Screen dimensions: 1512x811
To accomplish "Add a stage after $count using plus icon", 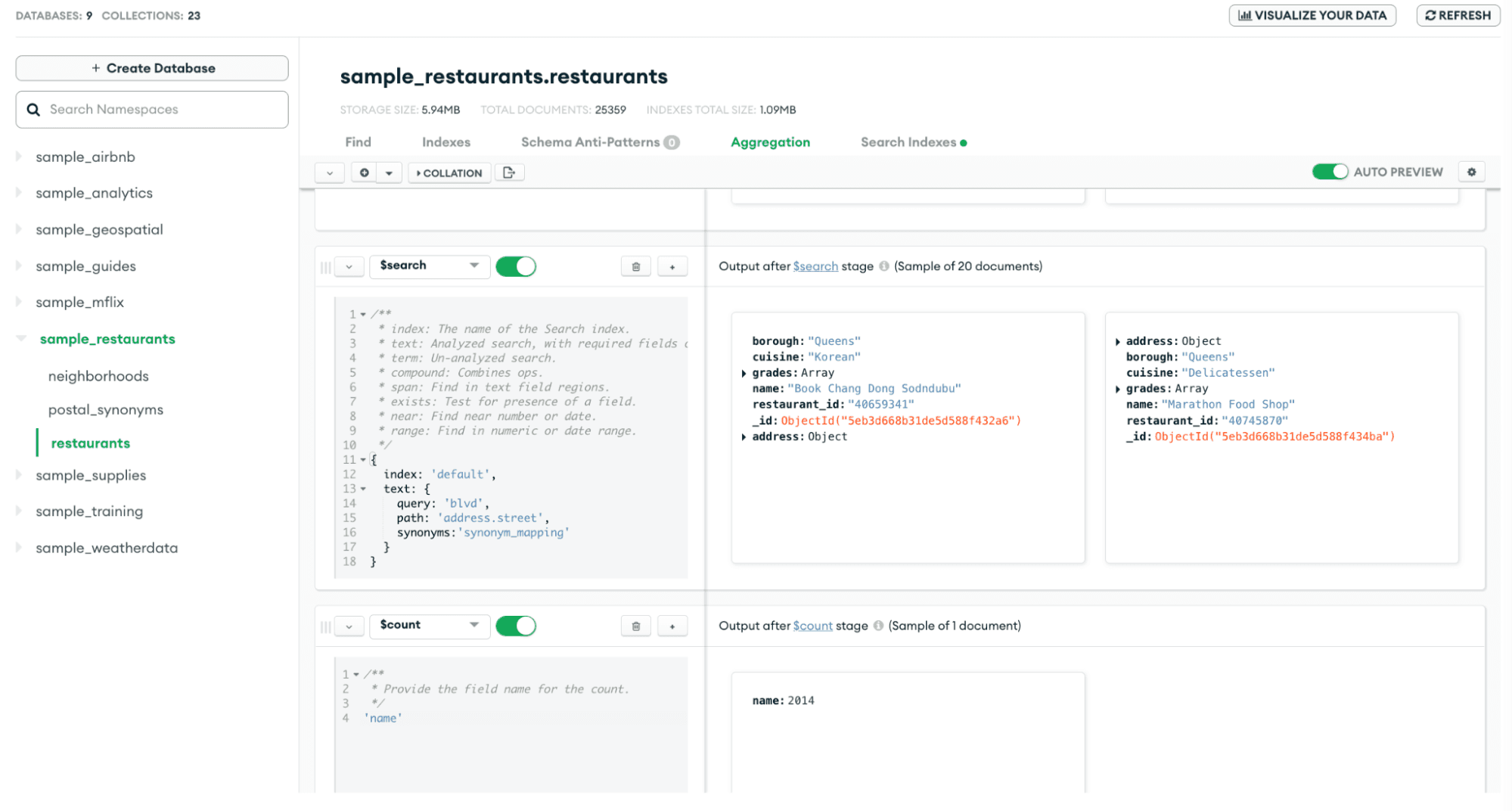I will pyautogui.click(x=672, y=626).
